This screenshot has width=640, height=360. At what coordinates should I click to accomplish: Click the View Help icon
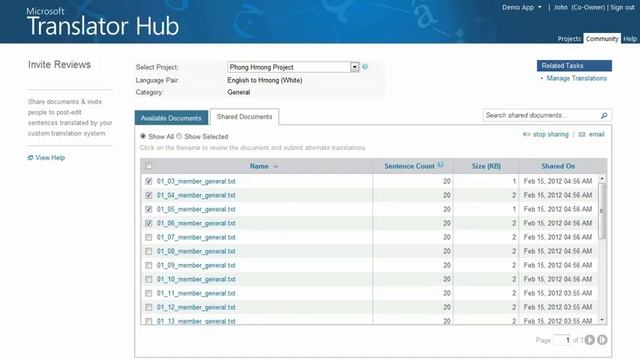click(30, 158)
